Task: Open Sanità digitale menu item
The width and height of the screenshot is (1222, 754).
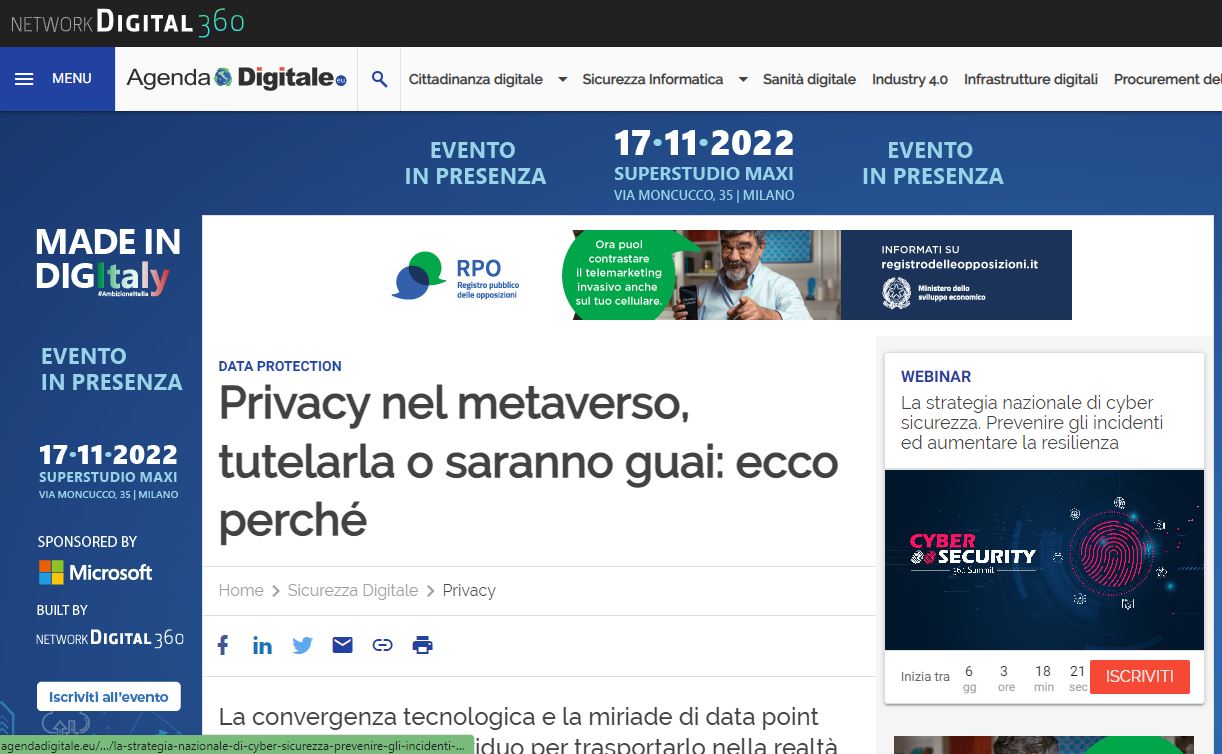Action: click(x=809, y=79)
